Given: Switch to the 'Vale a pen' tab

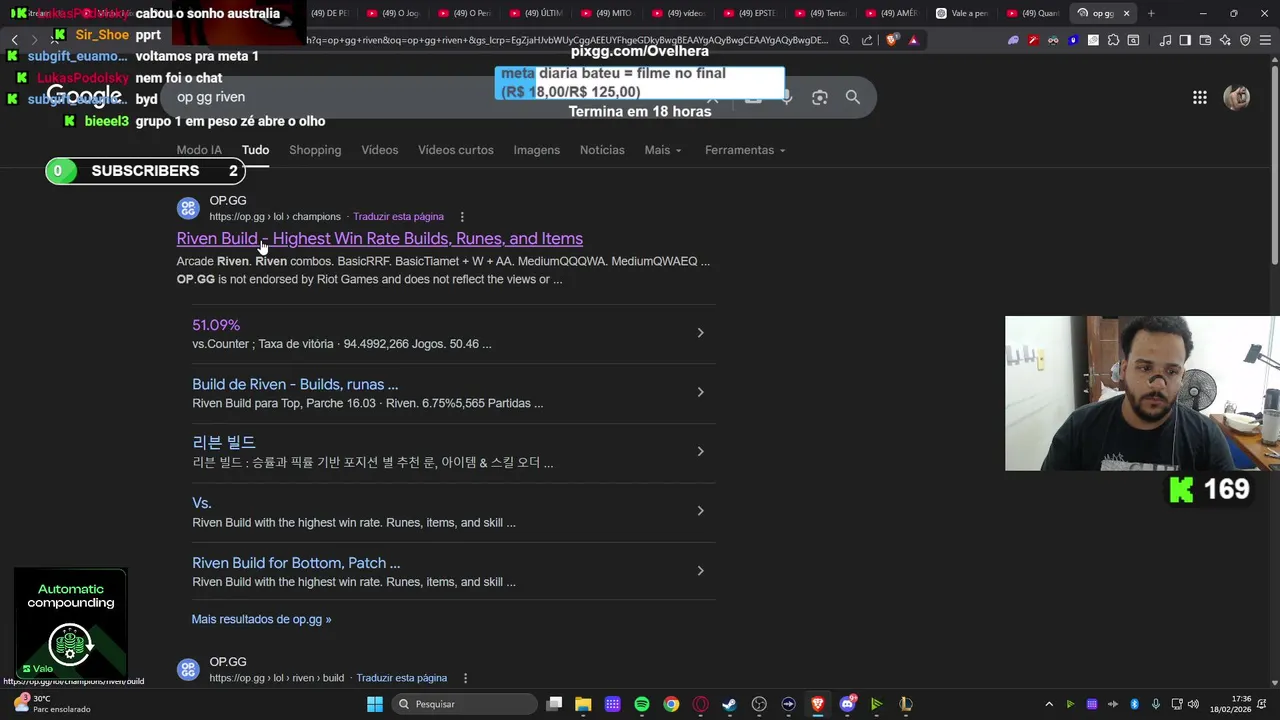Looking at the screenshot, I should 964,13.
